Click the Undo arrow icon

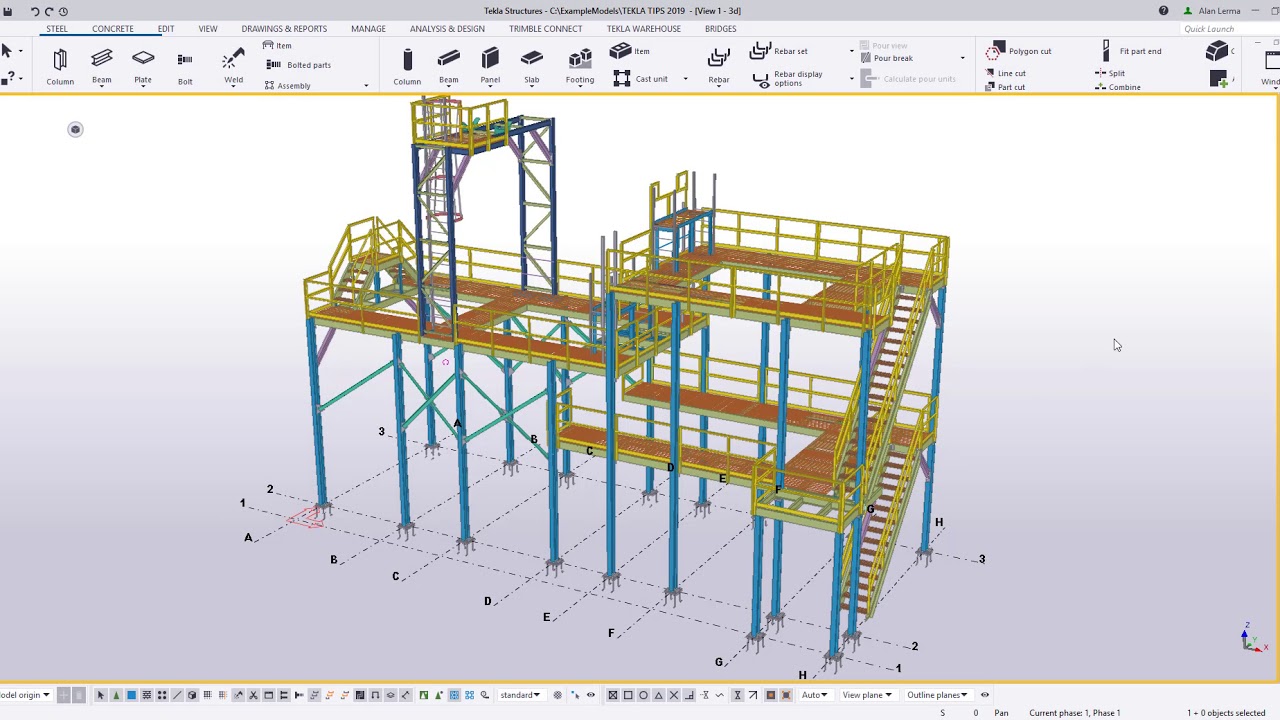(x=34, y=11)
